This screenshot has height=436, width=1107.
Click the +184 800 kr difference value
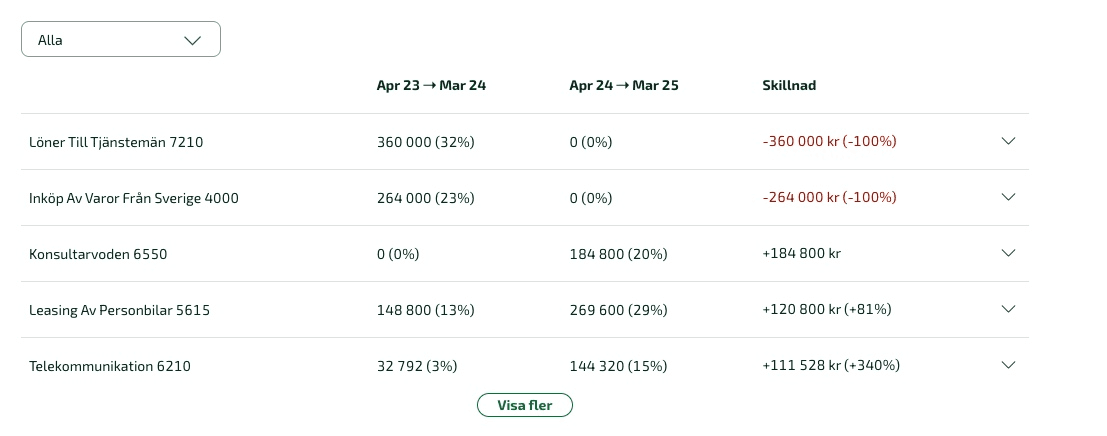point(801,253)
